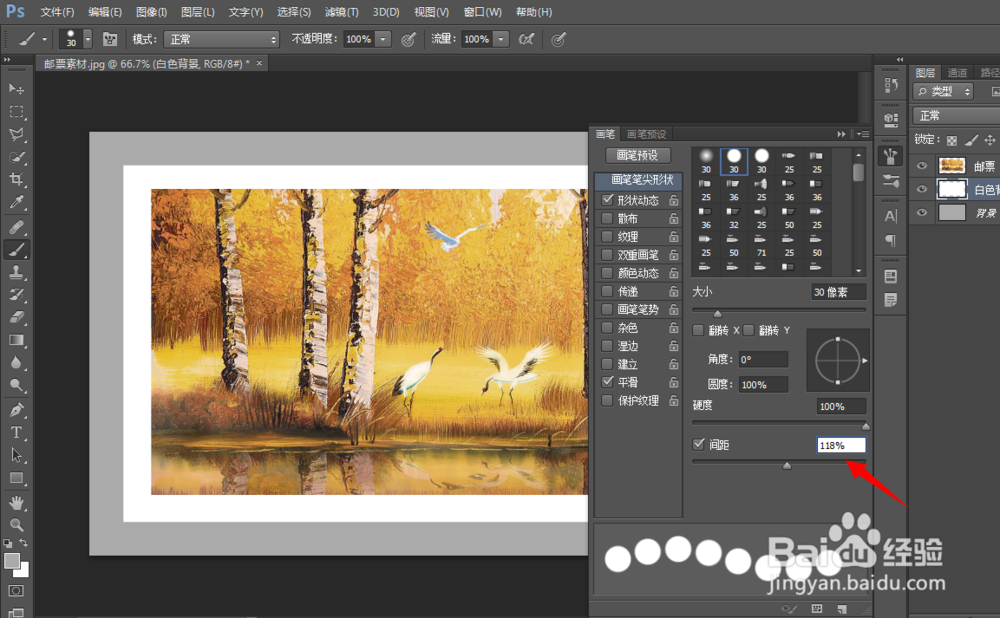Toggle pressure for size icon

point(558,40)
